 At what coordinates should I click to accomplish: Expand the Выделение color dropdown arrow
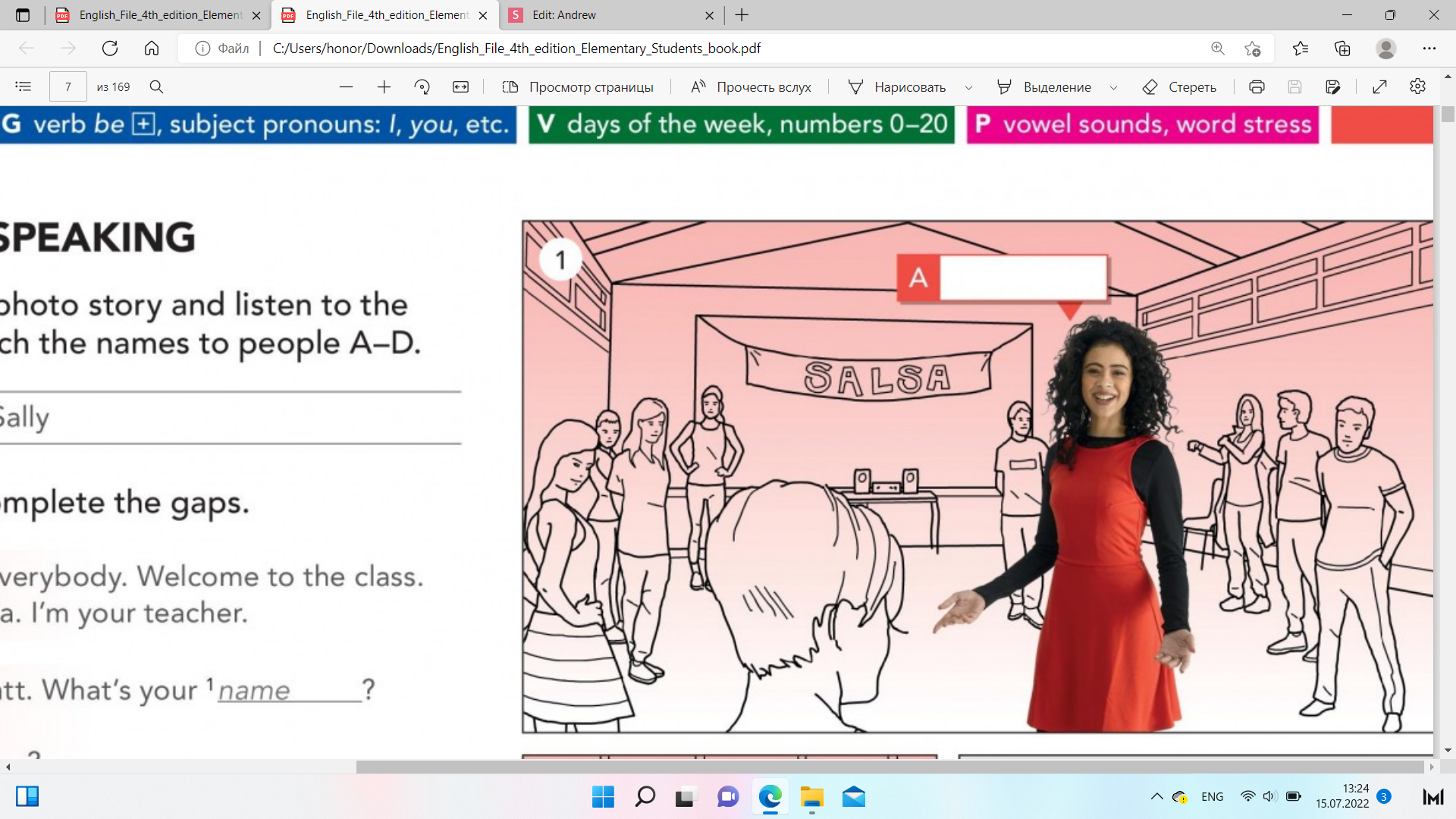pos(1113,87)
